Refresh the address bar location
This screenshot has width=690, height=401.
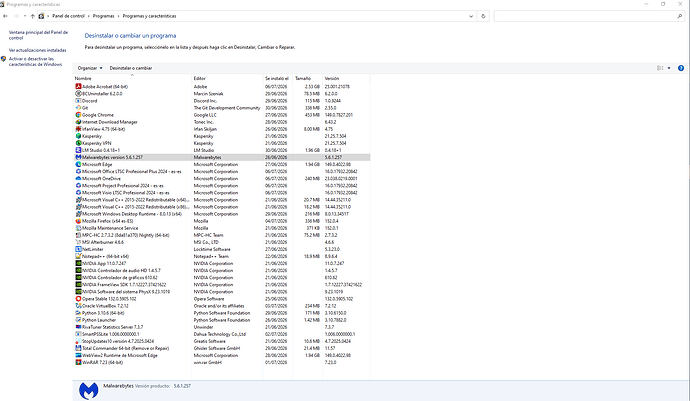click(483, 16)
